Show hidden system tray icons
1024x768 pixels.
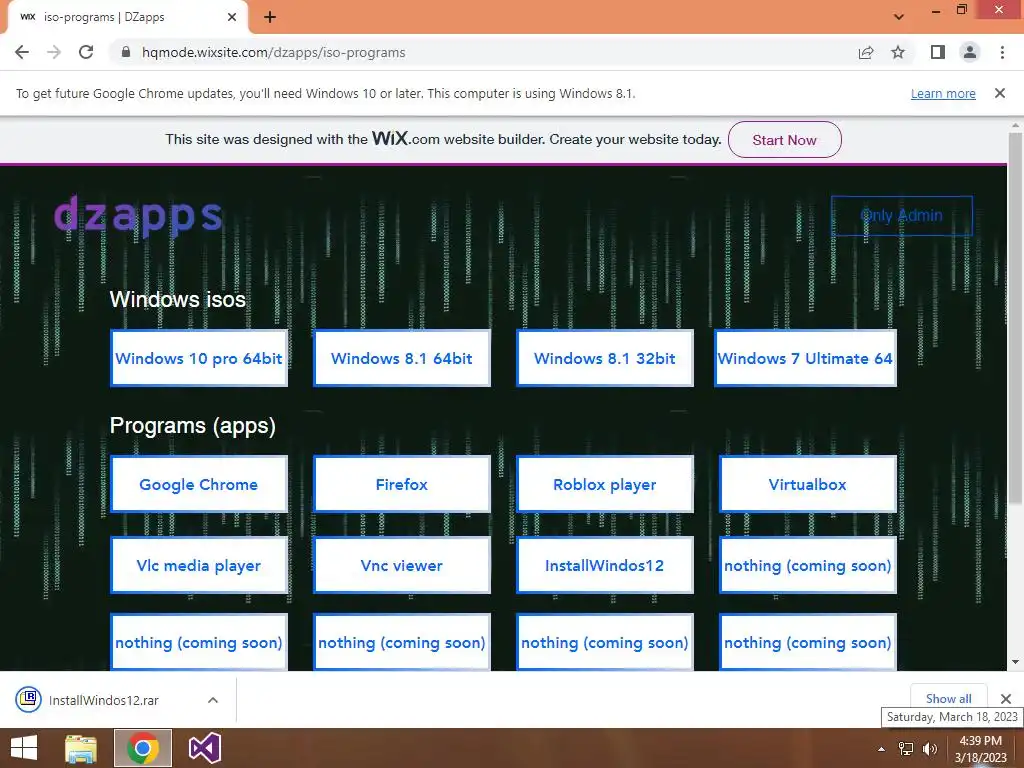(x=882, y=749)
